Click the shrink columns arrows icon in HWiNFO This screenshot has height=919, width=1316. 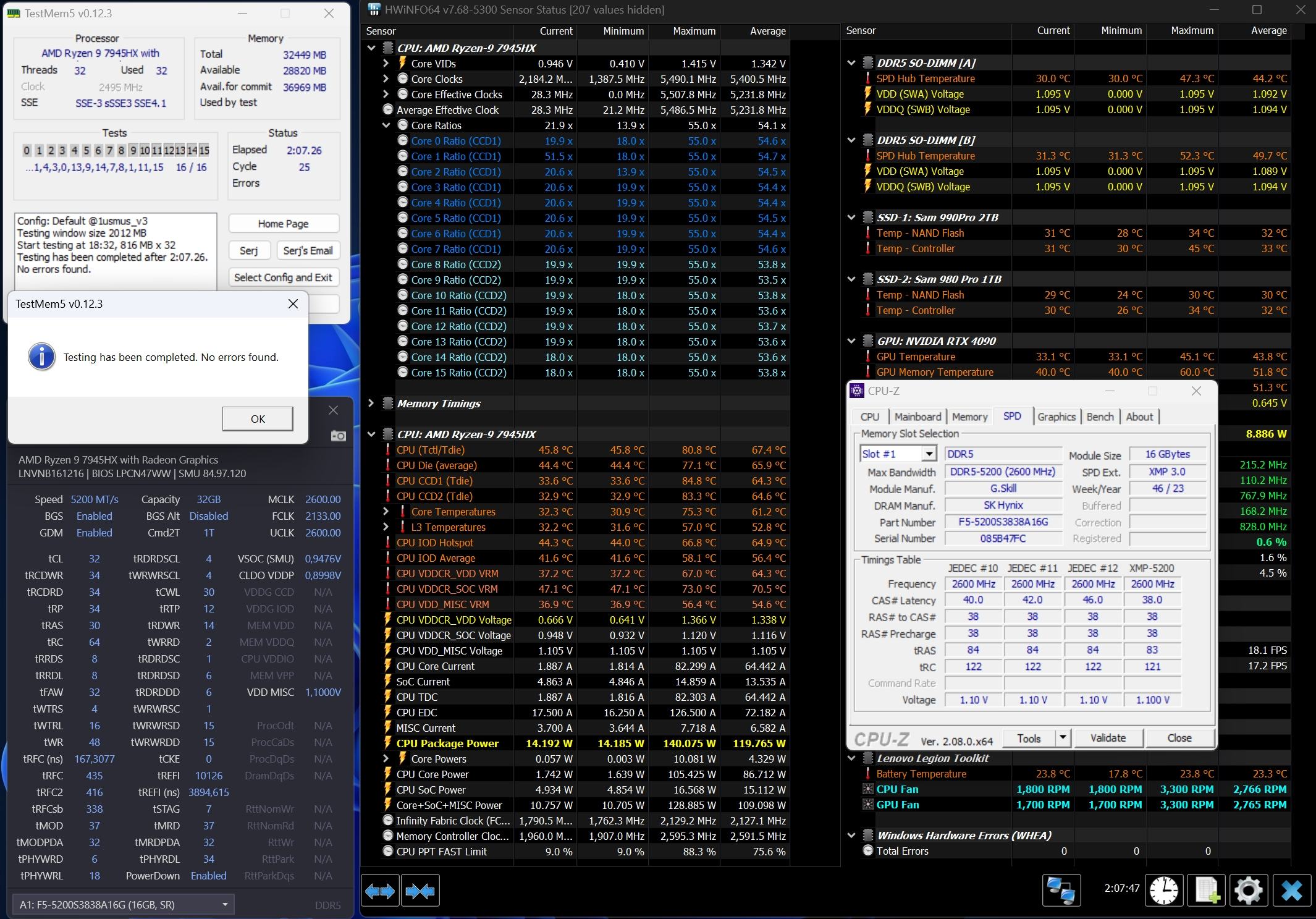point(420,891)
